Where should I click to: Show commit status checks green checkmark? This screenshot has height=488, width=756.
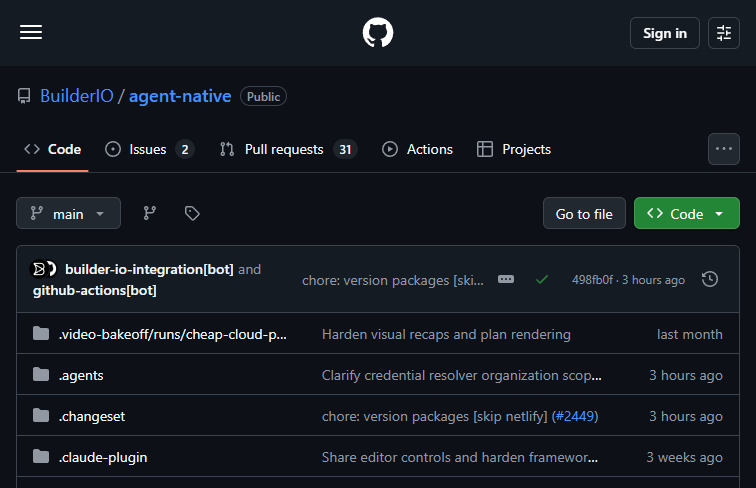(x=542, y=279)
